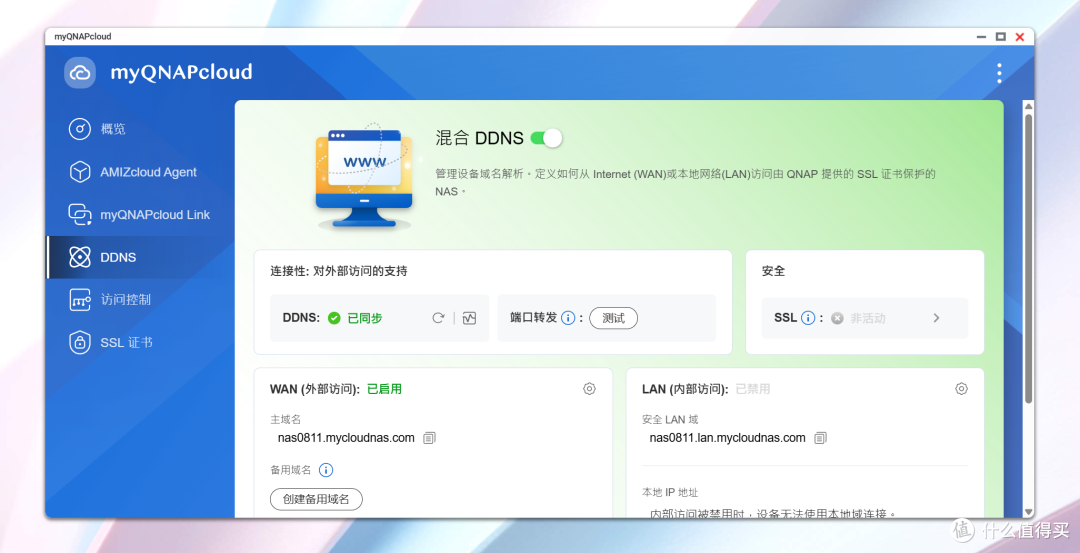1080x553 pixels.
Task: Open the DDNS activity log icon
Action: pyautogui.click(x=469, y=317)
